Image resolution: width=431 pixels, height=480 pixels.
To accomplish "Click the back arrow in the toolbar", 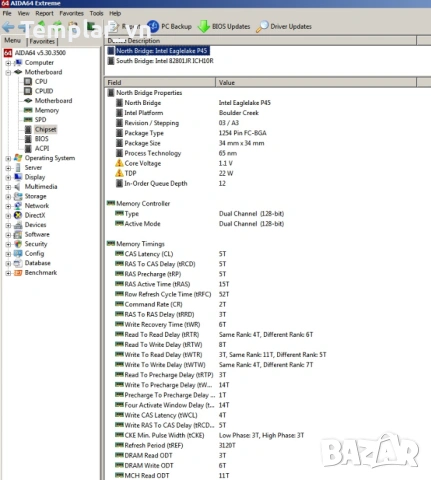I will (8, 27).
